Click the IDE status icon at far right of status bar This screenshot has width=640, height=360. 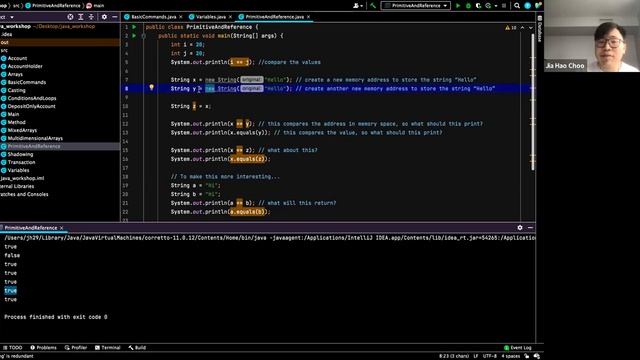[537, 356]
